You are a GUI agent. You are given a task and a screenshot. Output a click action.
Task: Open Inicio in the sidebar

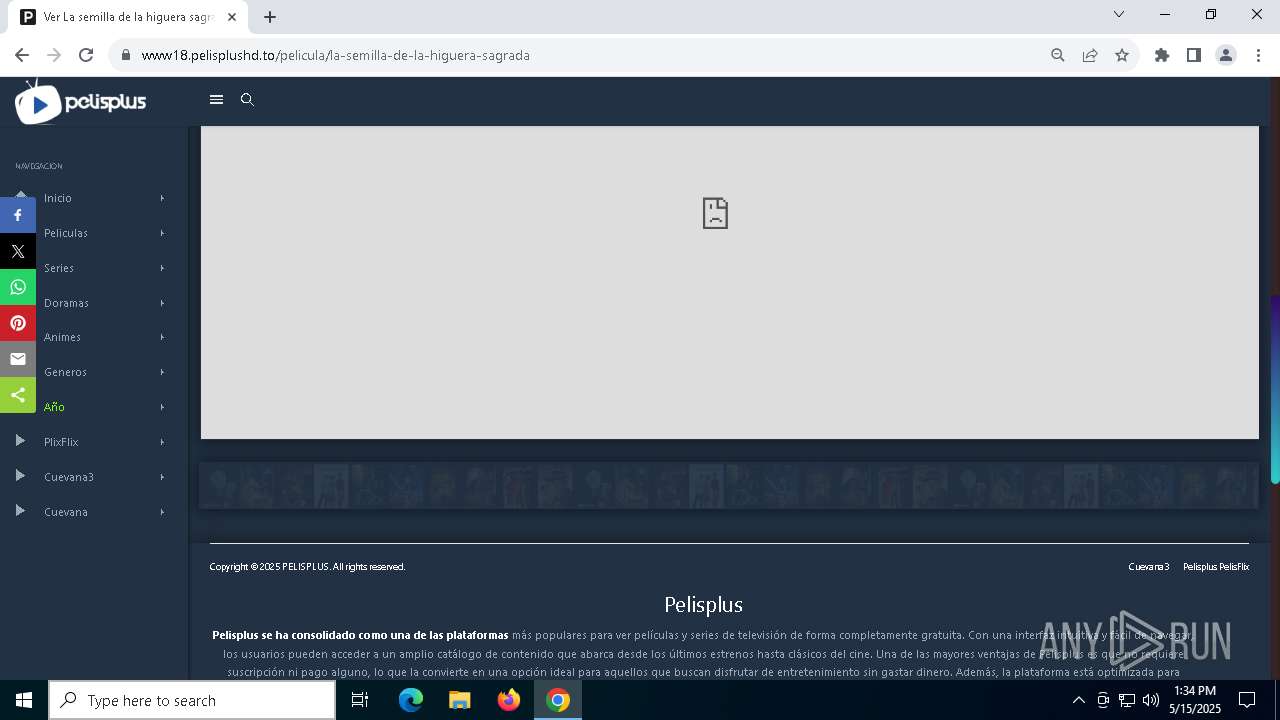[x=58, y=198]
